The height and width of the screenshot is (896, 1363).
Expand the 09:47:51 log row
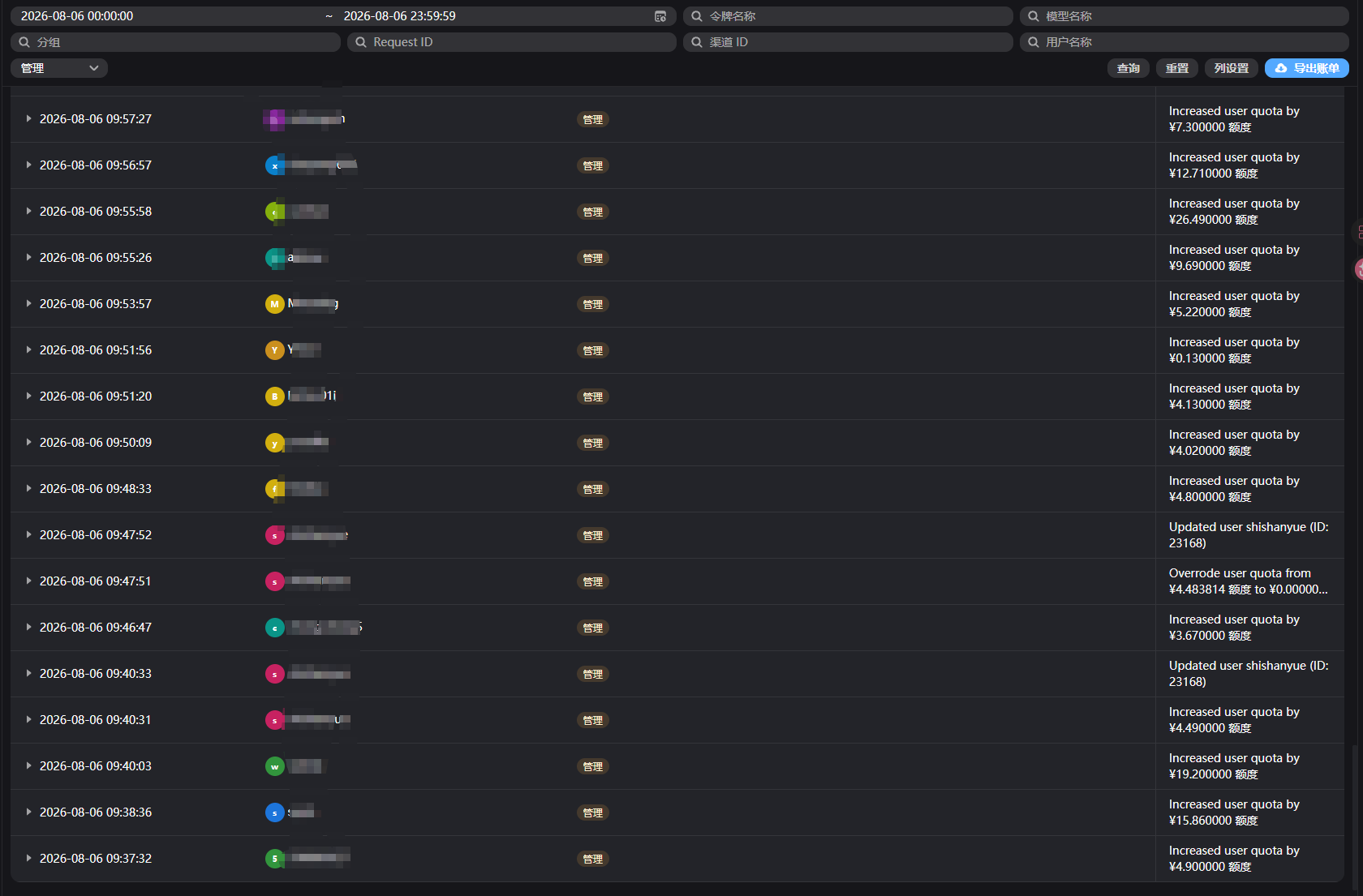click(x=28, y=581)
